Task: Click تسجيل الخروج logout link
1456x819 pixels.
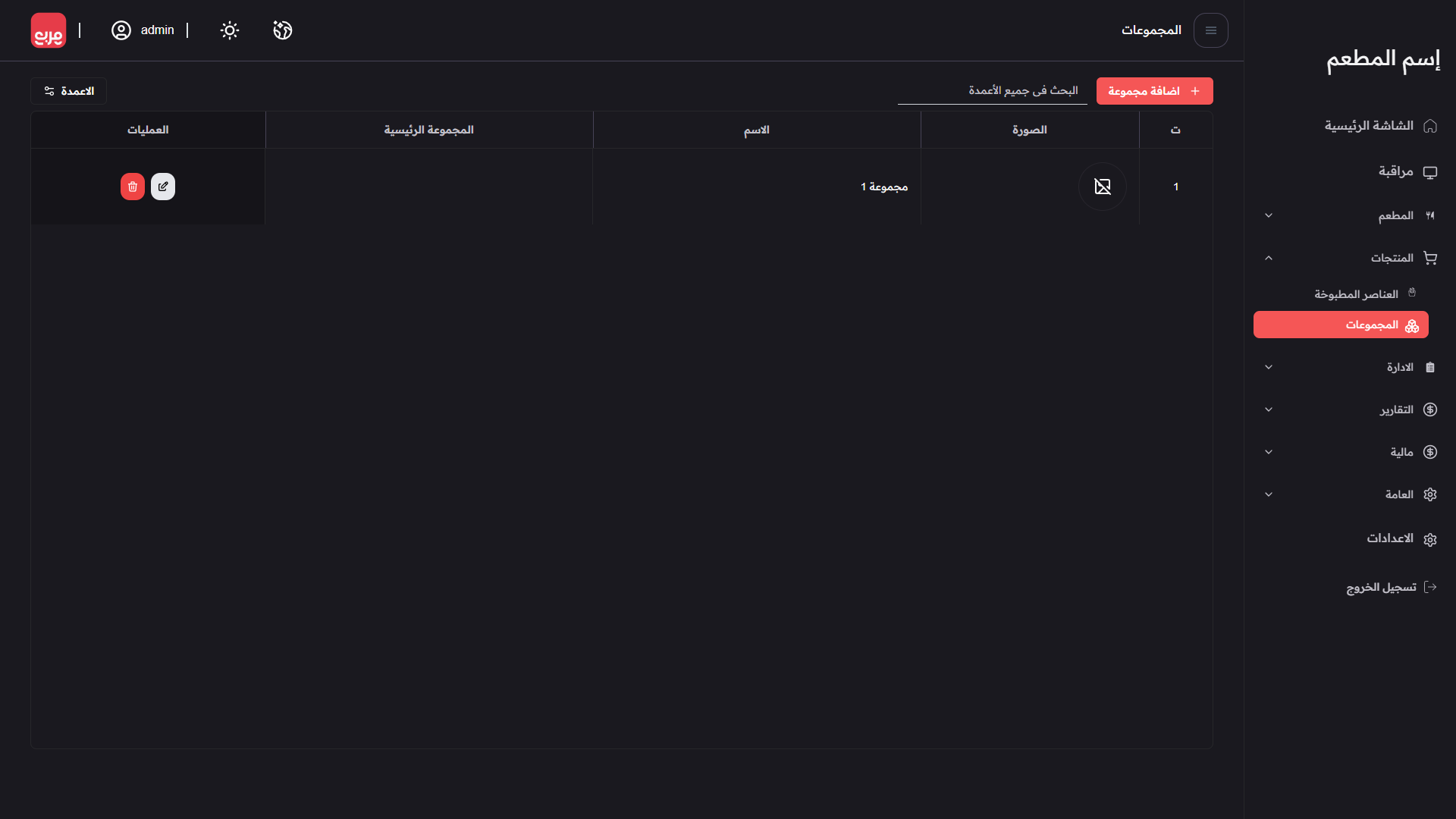Action: click(1382, 588)
